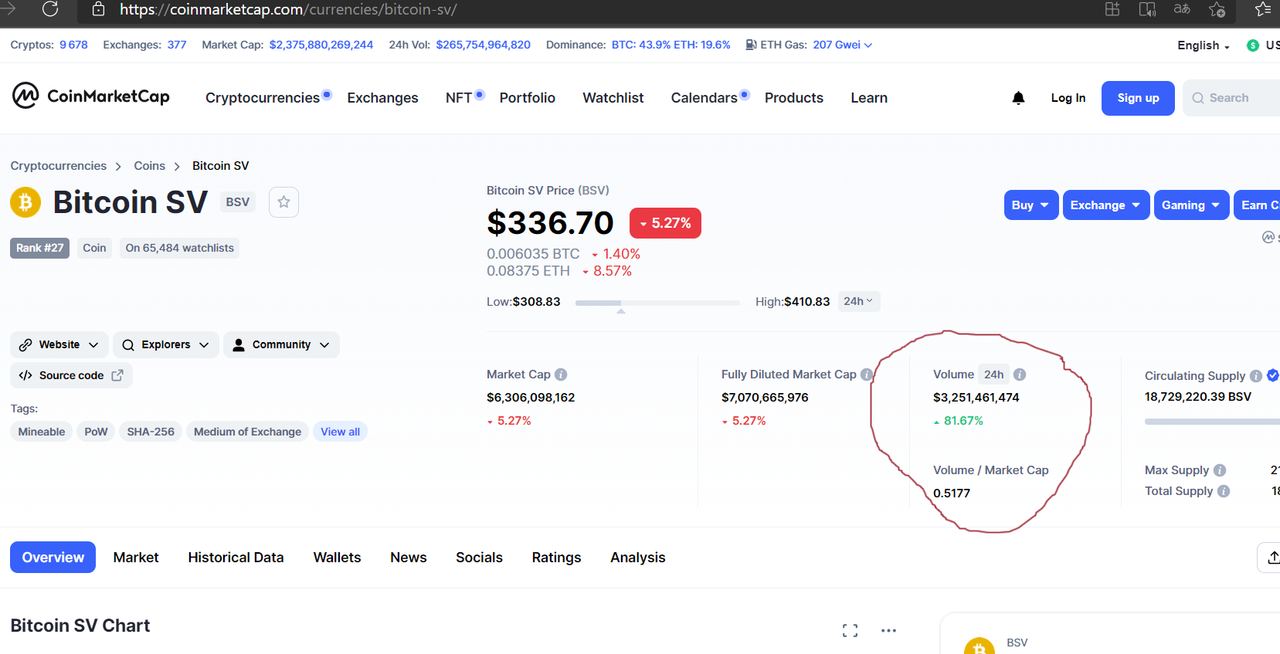Click the Search input field

[x=1231, y=98]
